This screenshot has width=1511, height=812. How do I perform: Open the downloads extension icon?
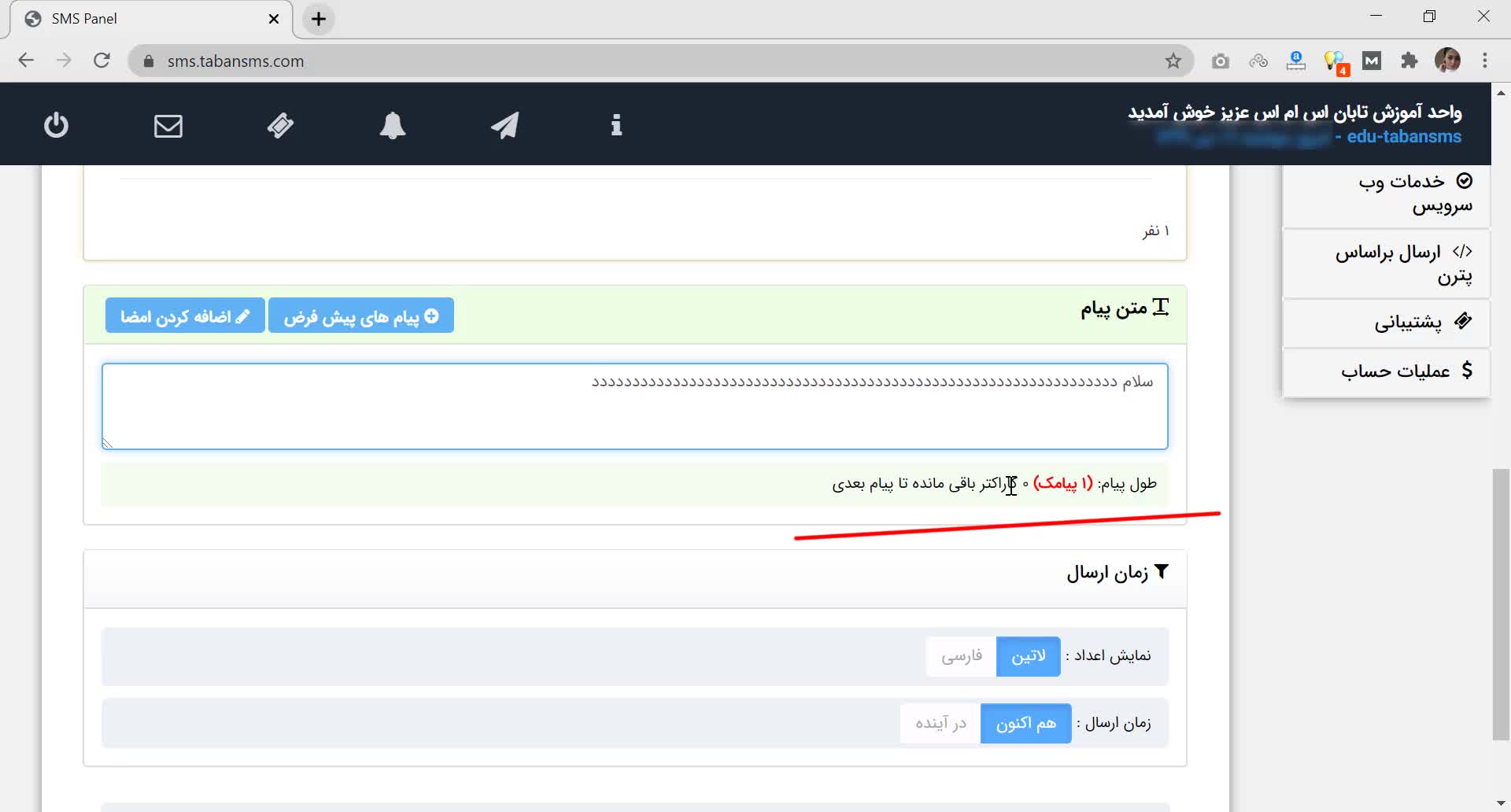click(1296, 61)
